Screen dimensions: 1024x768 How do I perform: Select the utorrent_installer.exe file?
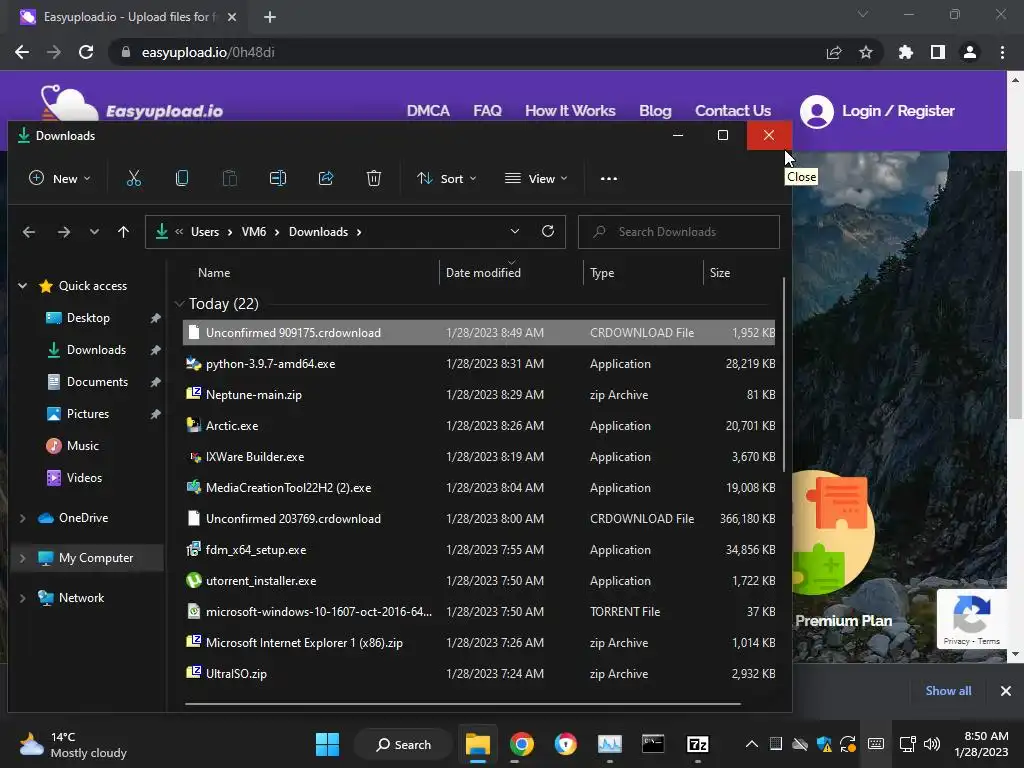479,581
